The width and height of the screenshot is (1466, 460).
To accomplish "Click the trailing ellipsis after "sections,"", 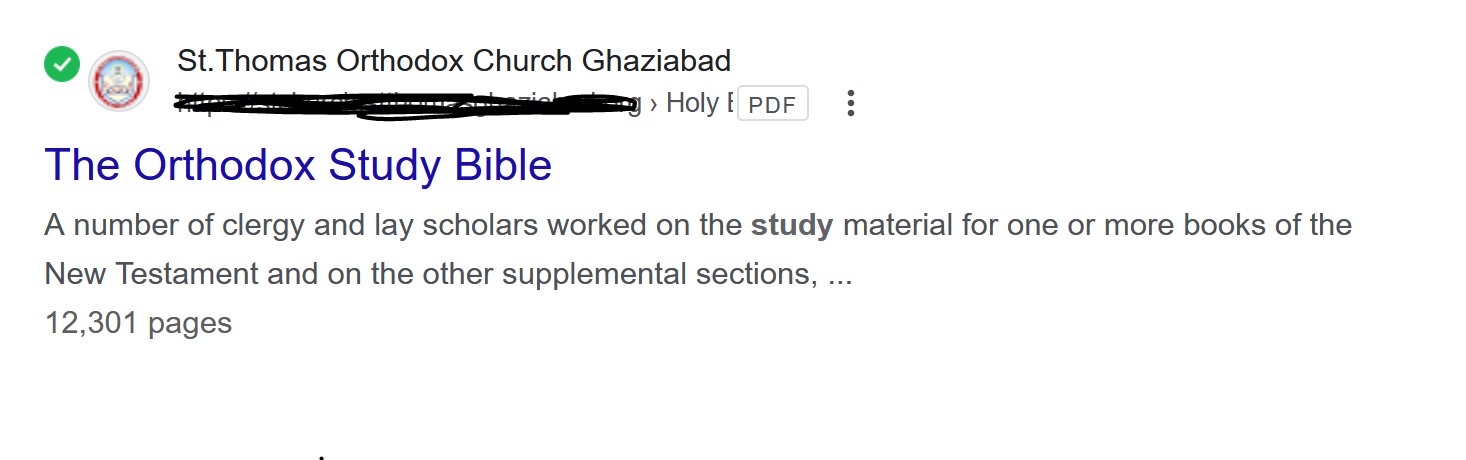I will click(x=840, y=274).
